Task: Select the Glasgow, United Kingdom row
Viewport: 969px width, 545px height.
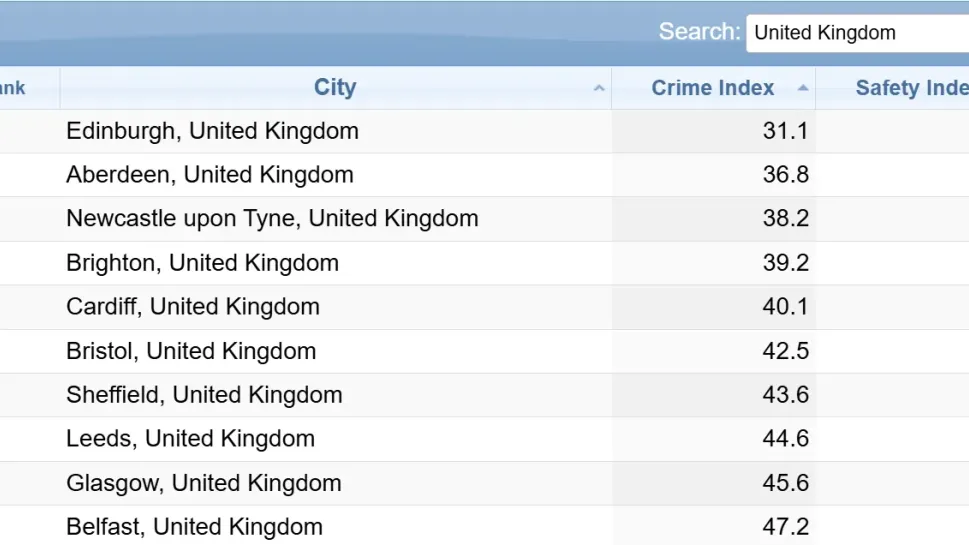Action: (204, 483)
